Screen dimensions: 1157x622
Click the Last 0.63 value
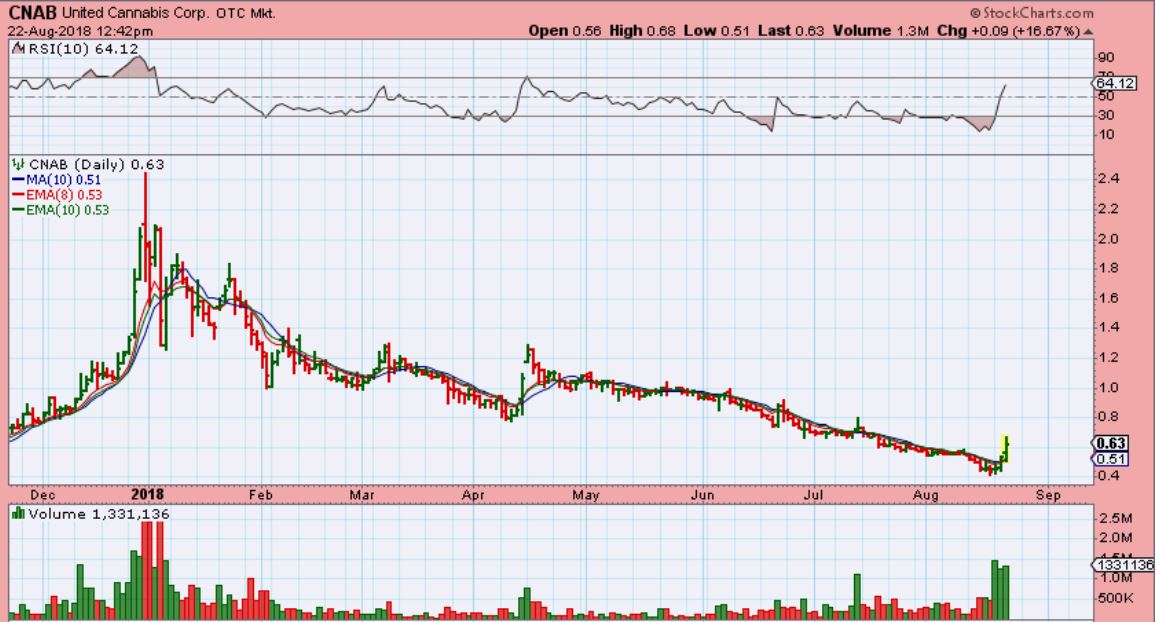(x=791, y=31)
